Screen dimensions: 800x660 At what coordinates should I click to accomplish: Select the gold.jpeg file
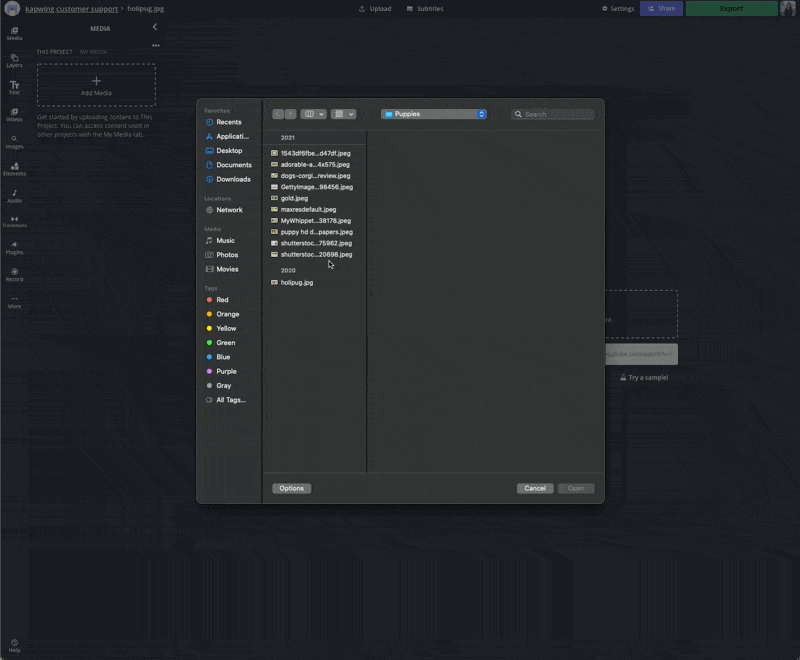tap(294, 198)
